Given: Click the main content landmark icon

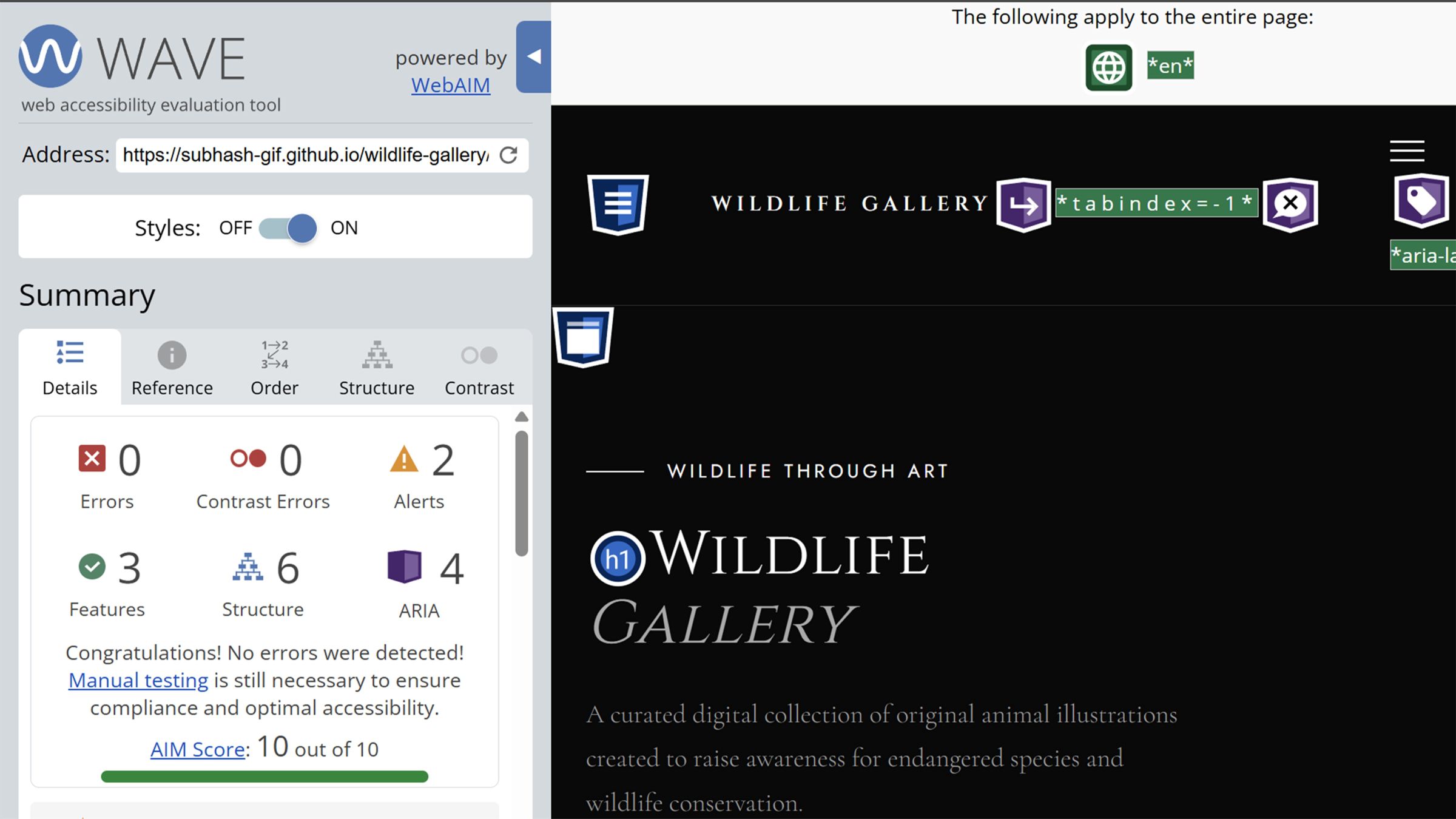Looking at the screenshot, I should coord(583,337).
